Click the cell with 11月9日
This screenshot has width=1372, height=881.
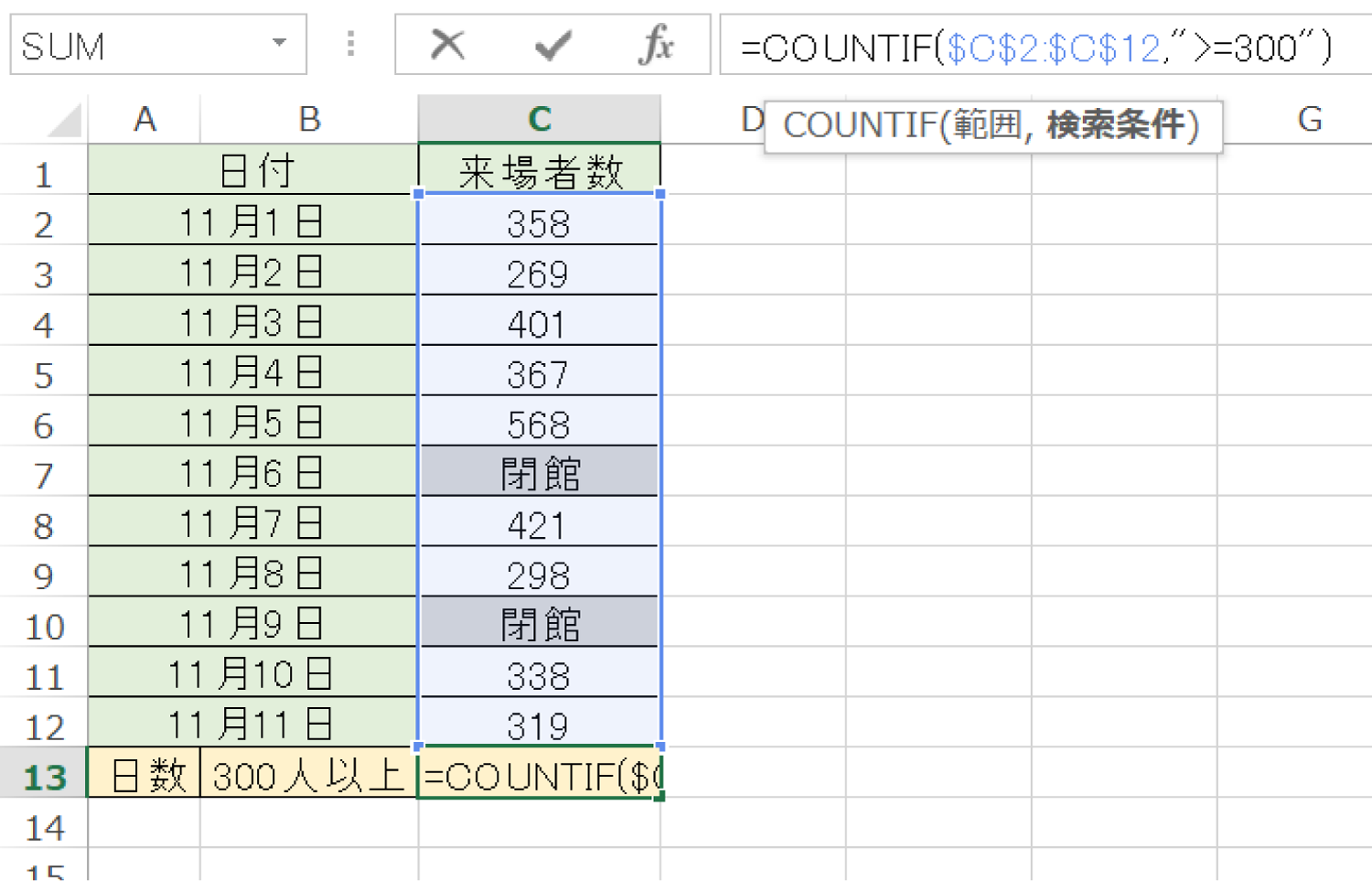pyautogui.click(x=252, y=623)
